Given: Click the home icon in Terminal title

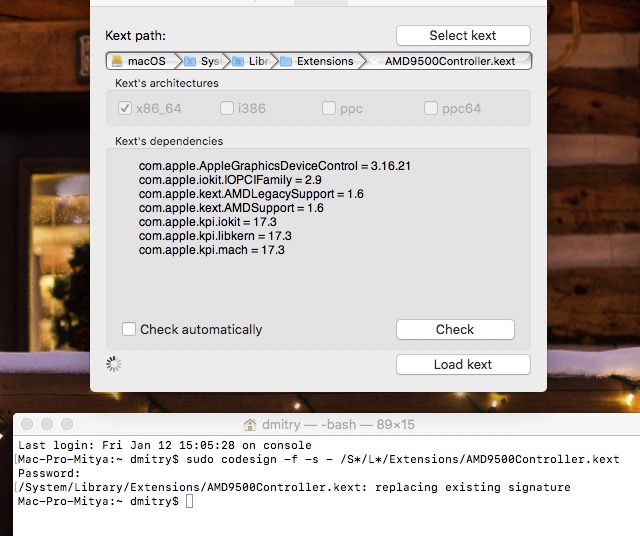Looking at the screenshot, I should 250,425.
